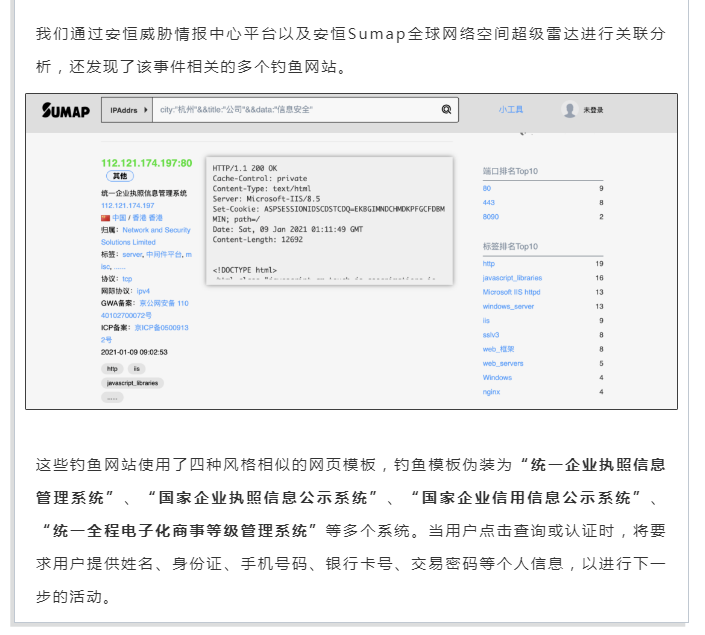This screenshot has height=635, width=705.
Task: Click the iis tag chip
Action: (x=137, y=369)
